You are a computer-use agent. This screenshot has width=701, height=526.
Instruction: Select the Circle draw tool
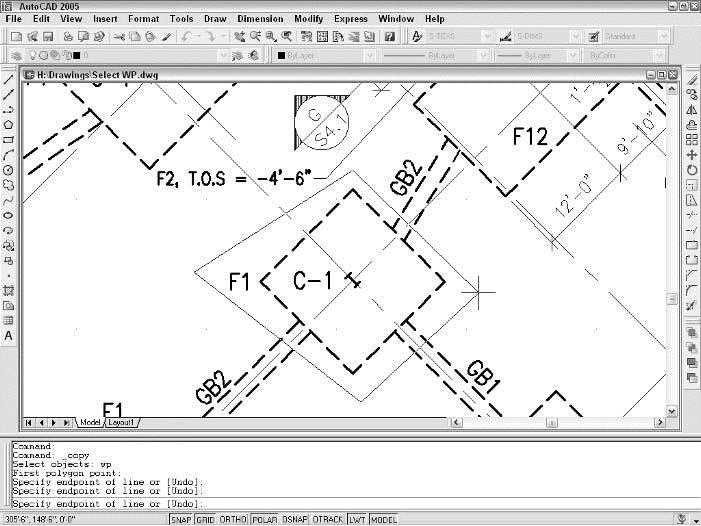8,170
